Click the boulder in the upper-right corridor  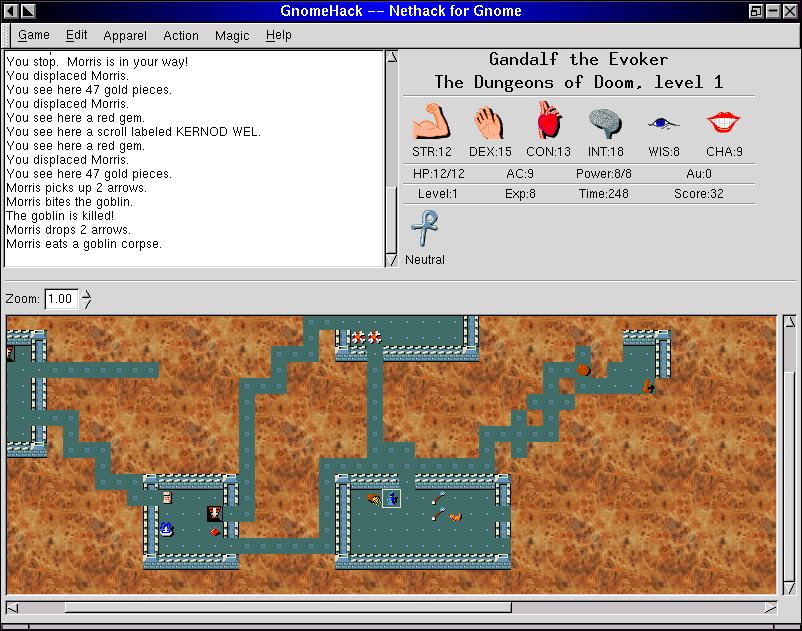pos(583,370)
